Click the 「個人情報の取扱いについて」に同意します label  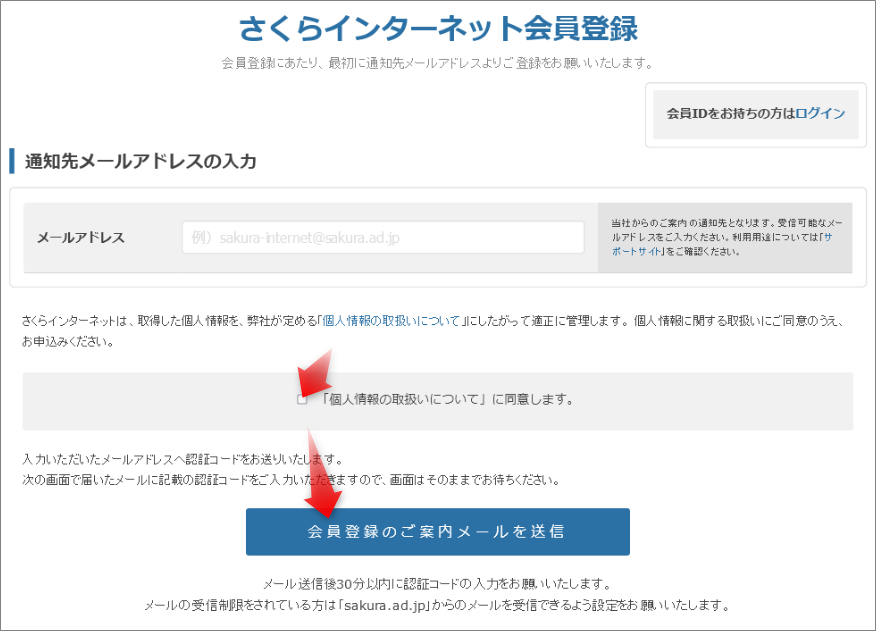(448, 400)
